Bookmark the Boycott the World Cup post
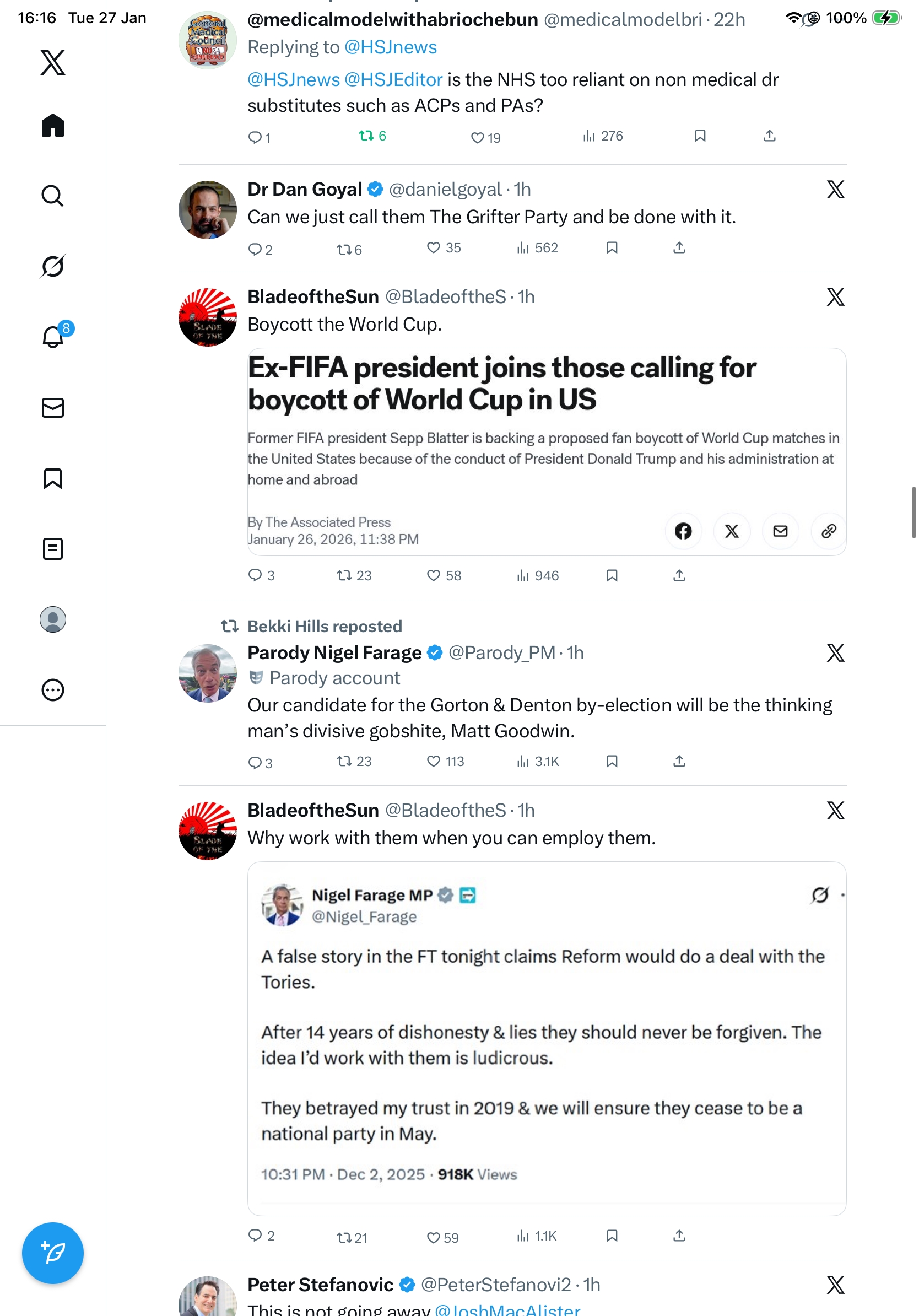Viewport: 919px width, 1316px height. click(612, 575)
